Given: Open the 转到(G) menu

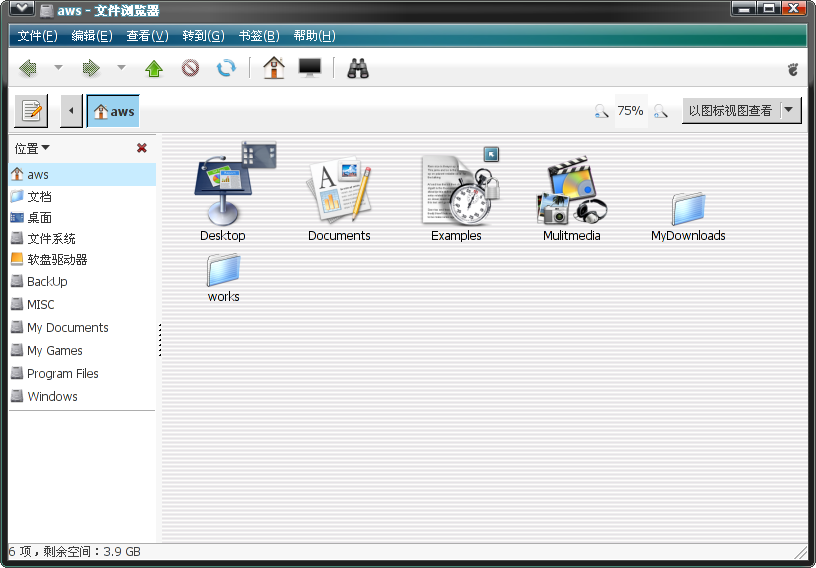Looking at the screenshot, I should pos(203,35).
